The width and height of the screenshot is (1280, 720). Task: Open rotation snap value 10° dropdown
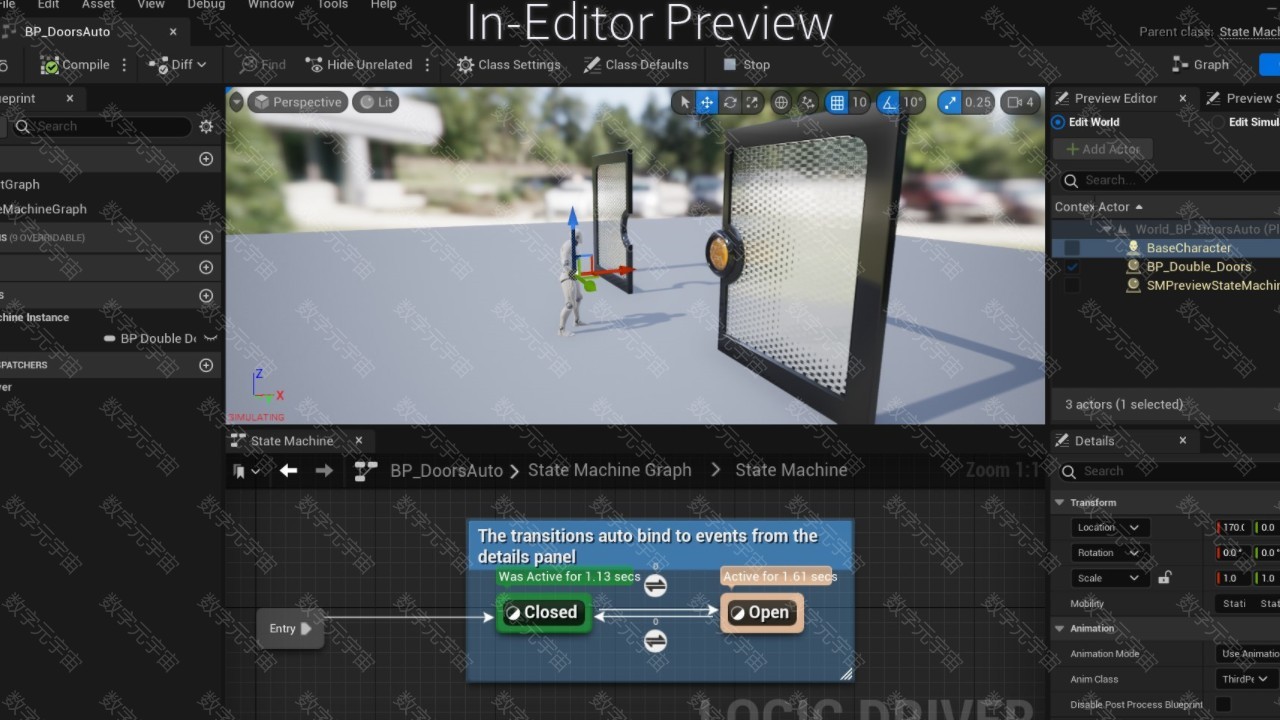click(x=913, y=102)
